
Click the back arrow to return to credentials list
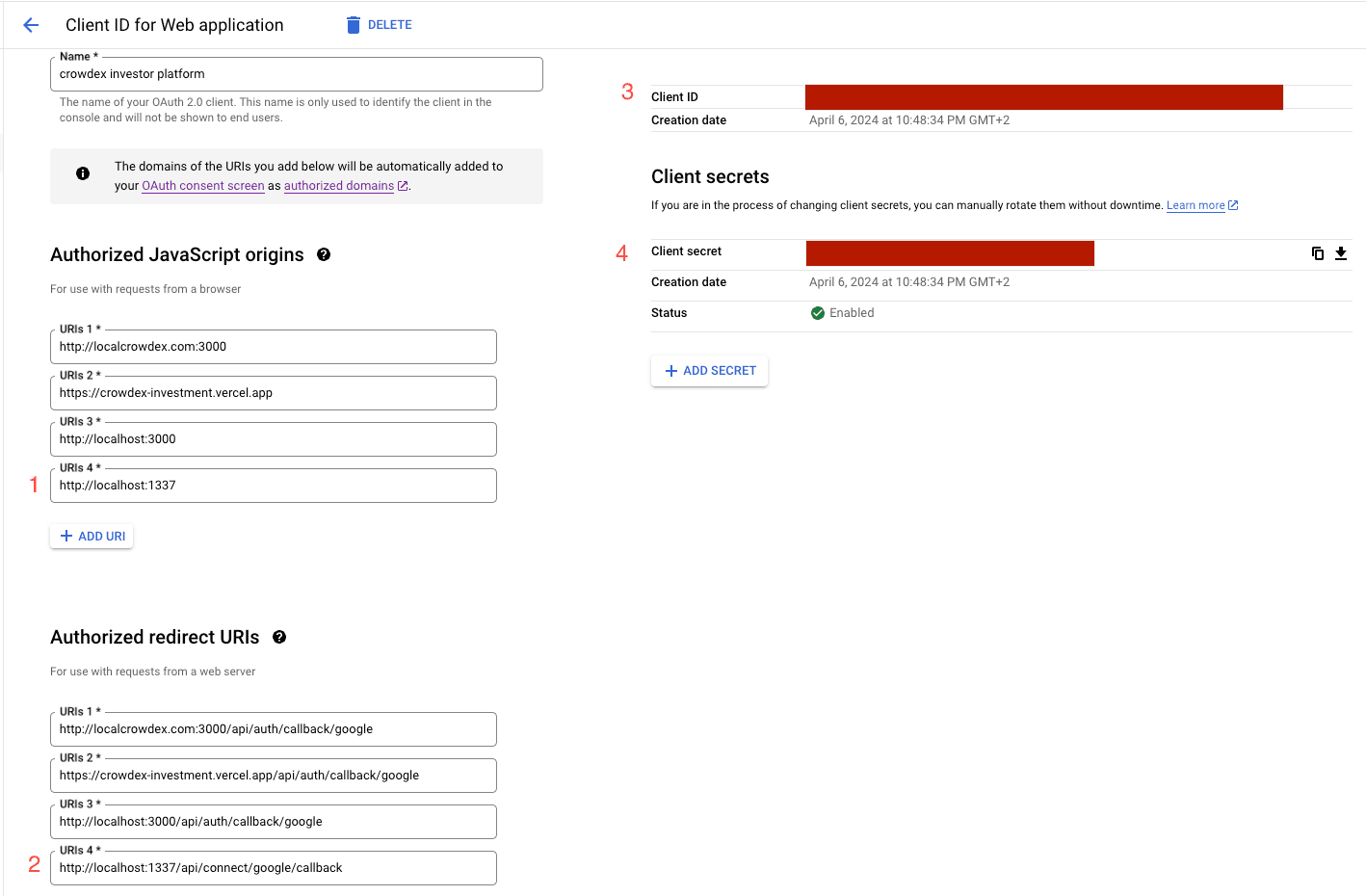coord(30,24)
